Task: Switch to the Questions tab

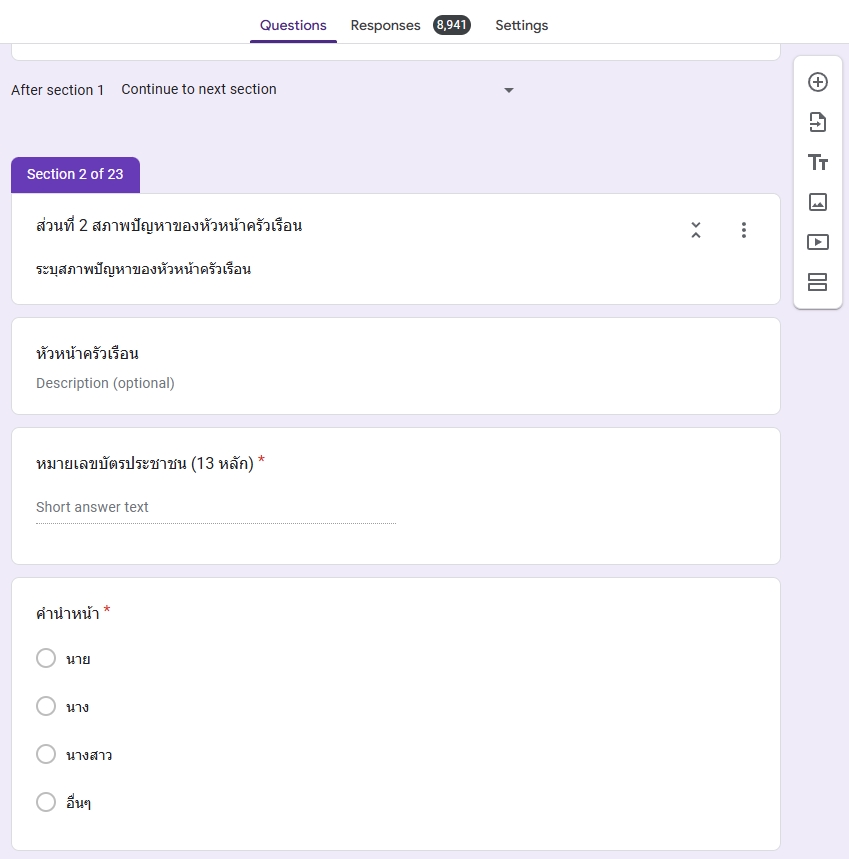Action: [x=293, y=25]
